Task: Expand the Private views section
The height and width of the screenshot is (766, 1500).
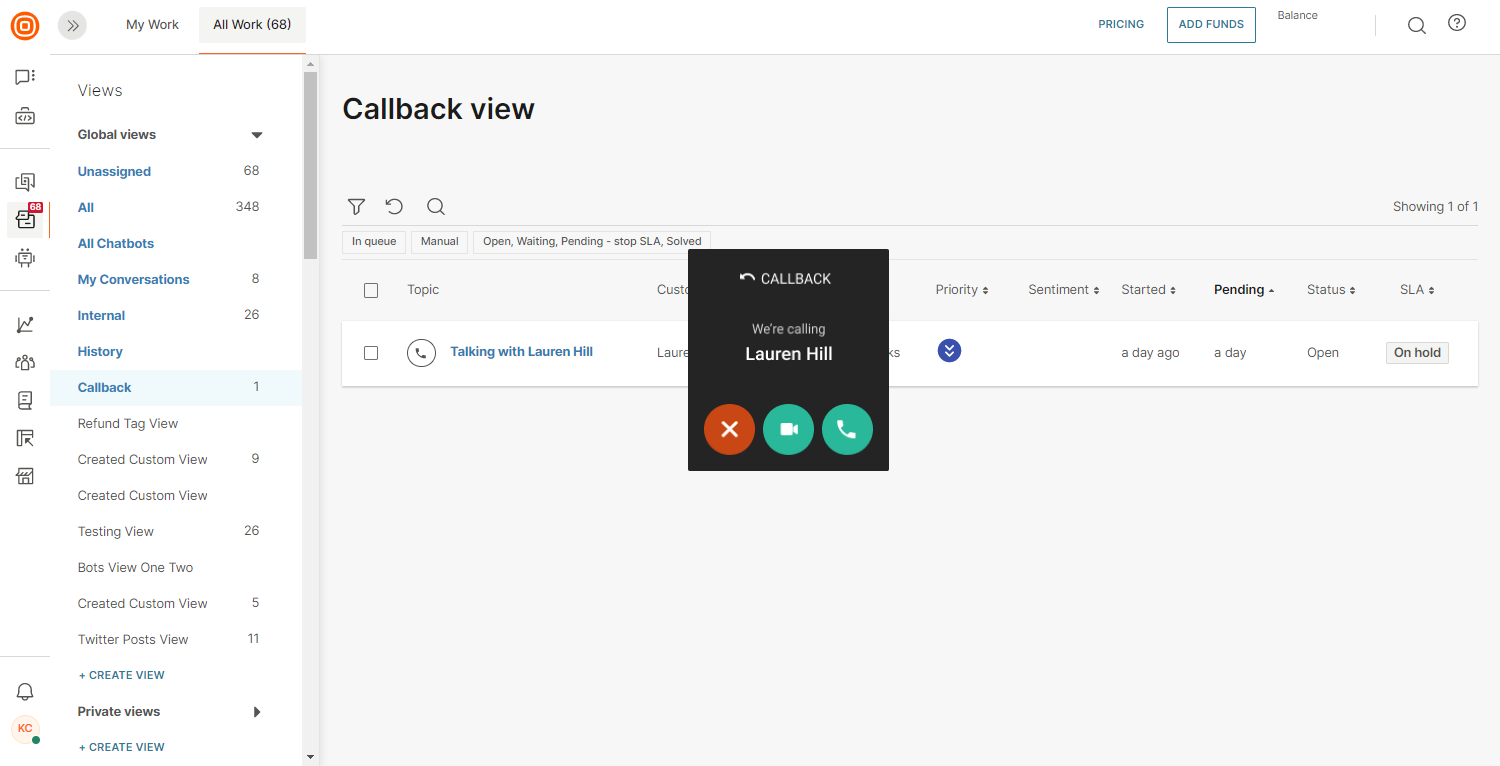Action: [257, 712]
